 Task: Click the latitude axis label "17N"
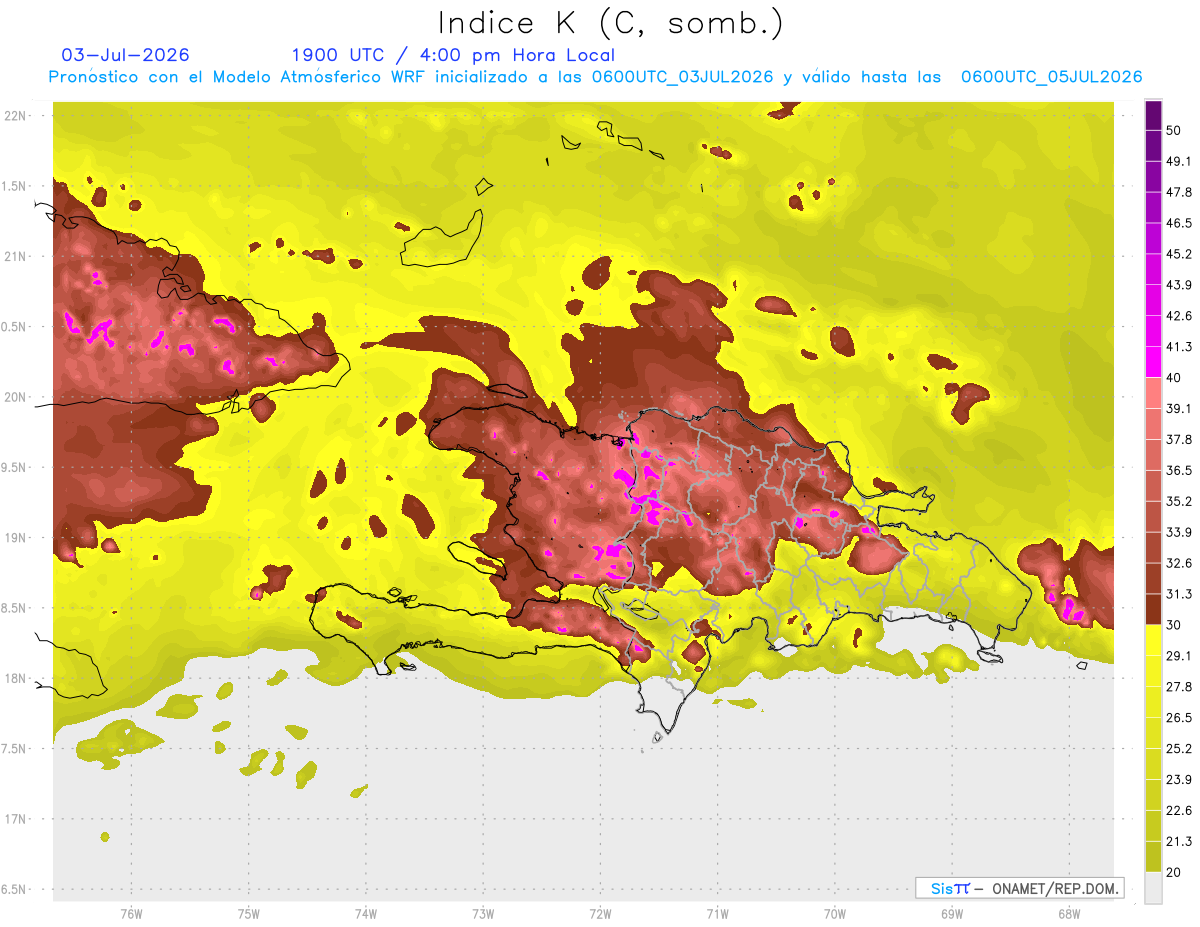point(16,819)
